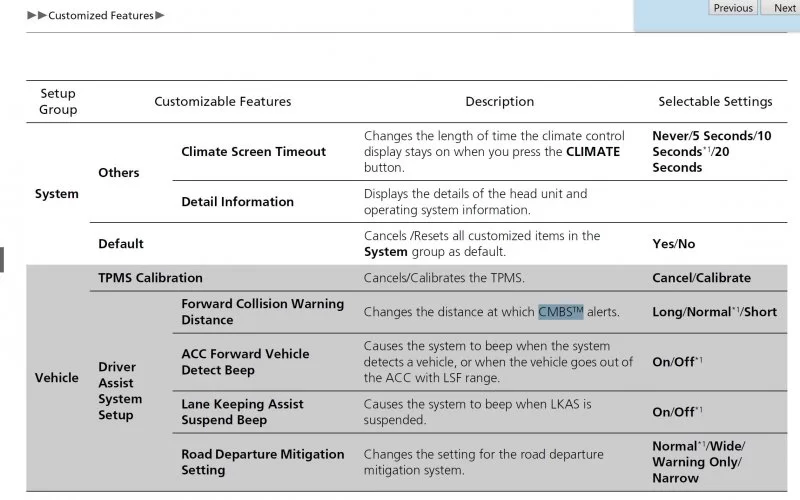The width and height of the screenshot is (800, 500).
Task: Click the Selectable Settings column header
Action: coord(715,102)
